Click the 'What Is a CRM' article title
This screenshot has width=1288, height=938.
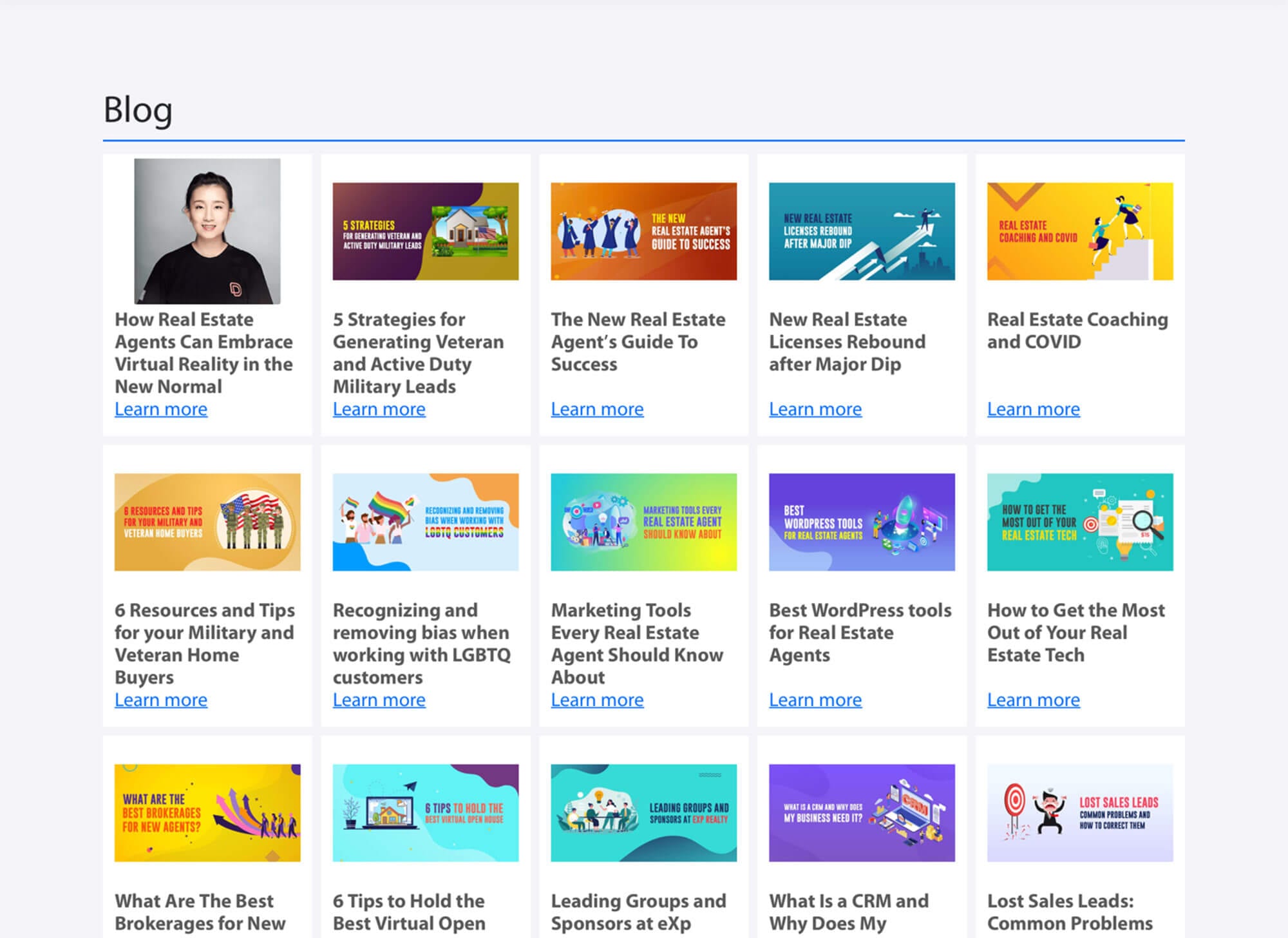click(x=849, y=913)
